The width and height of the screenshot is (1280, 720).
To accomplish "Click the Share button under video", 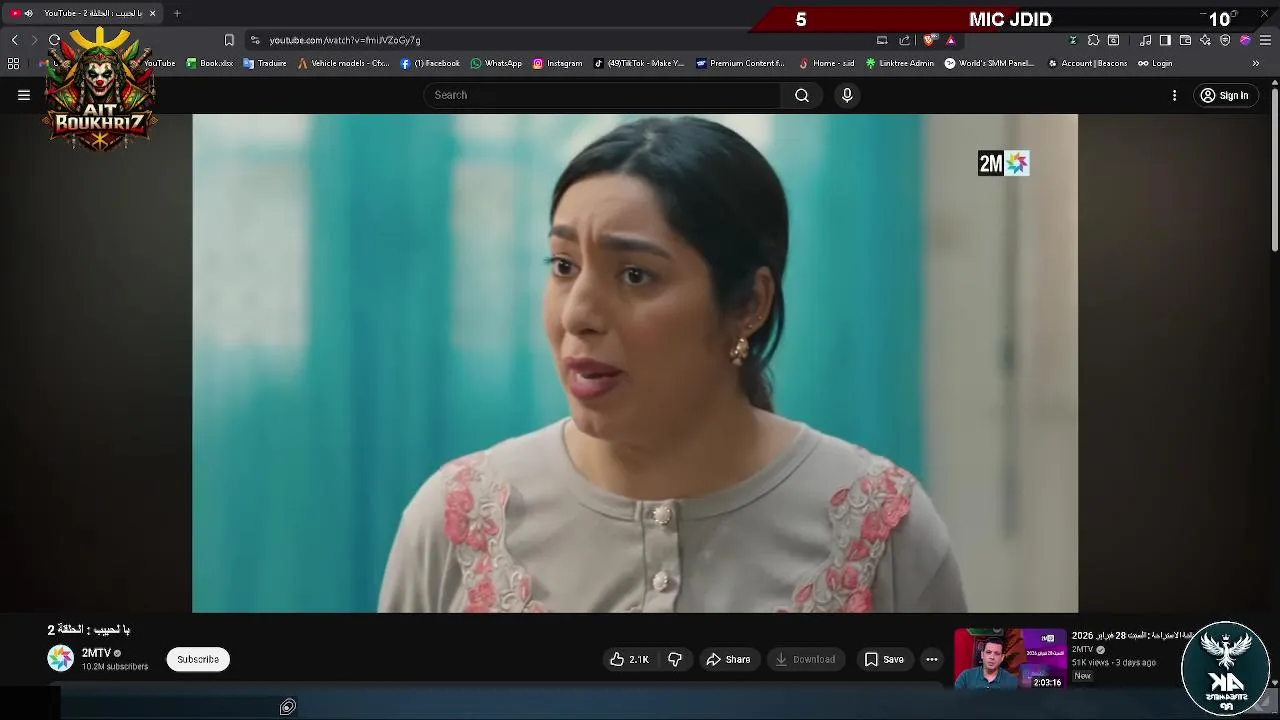I will click(728, 659).
